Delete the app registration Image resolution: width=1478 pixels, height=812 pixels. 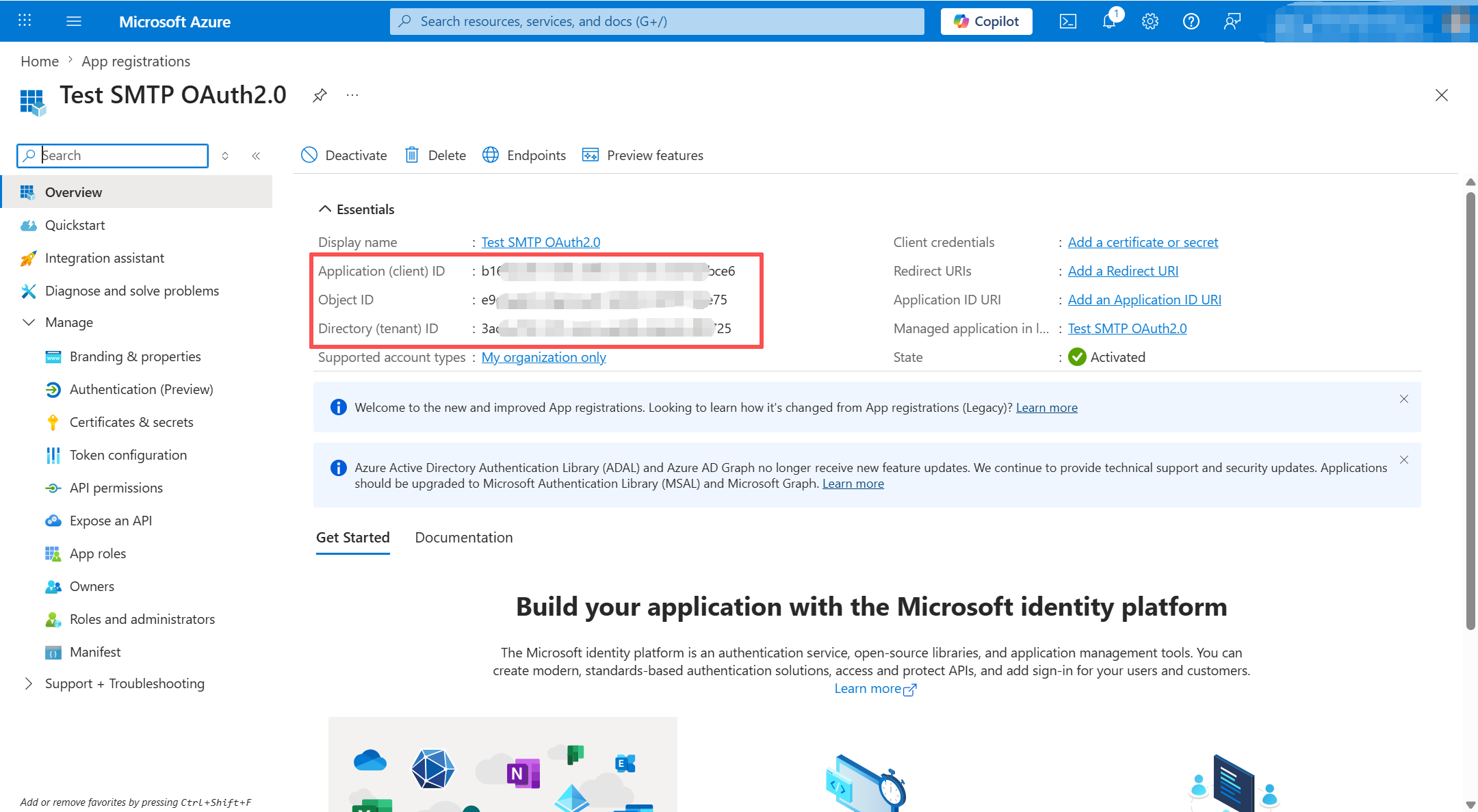[x=435, y=155]
